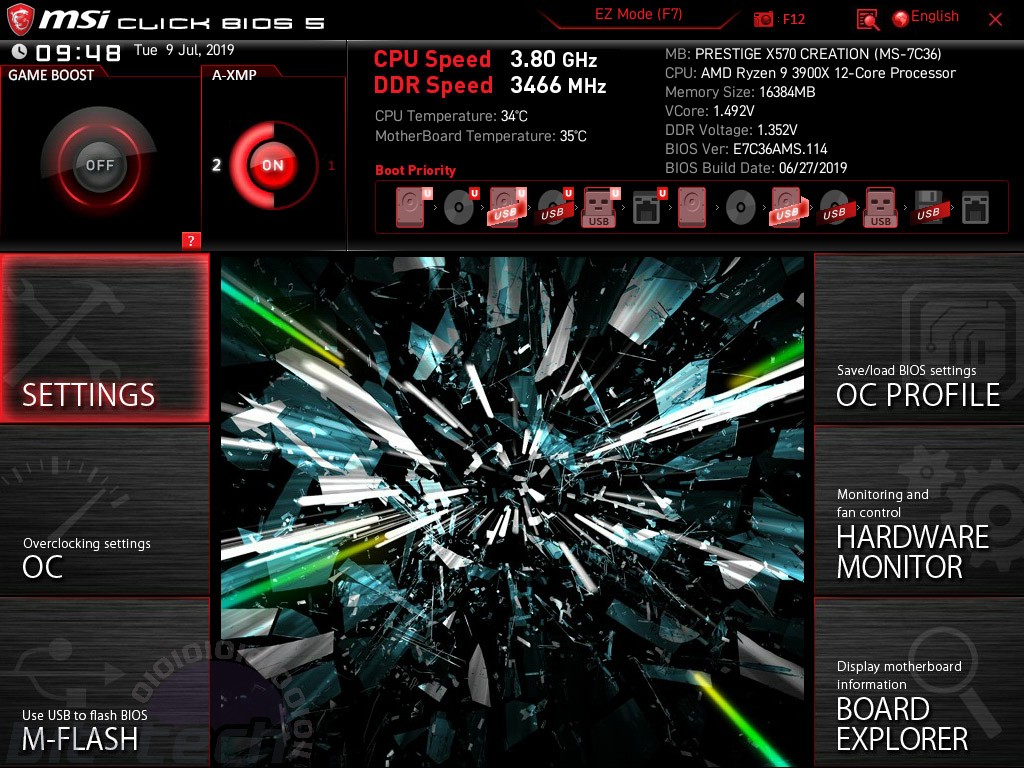Open the HARDWARE MONITOR fan control
The height and width of the screenshot is (768, 1024).
(x=919, y=510)
